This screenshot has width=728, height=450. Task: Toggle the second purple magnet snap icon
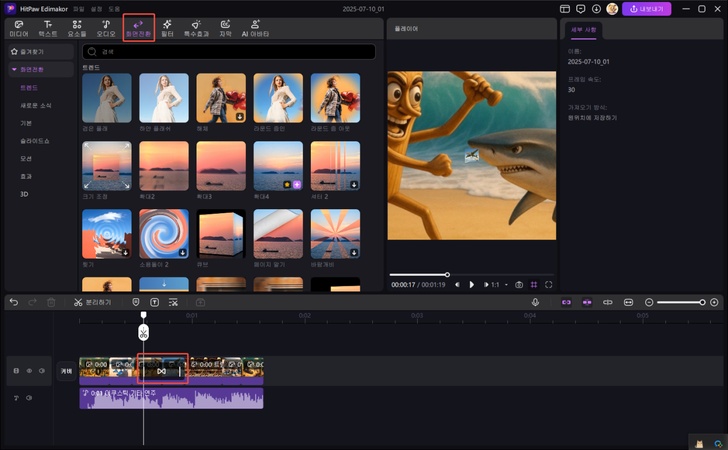tap(587, 302)
